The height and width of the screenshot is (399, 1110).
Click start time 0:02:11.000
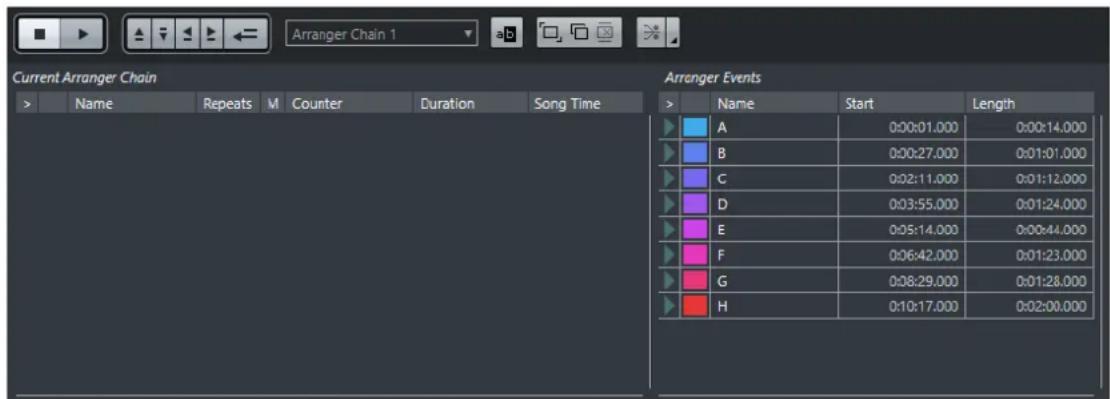(x=923, y=178)
